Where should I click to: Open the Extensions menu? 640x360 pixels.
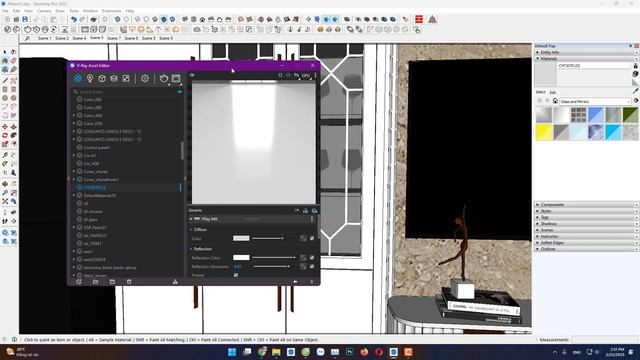pyautogui.click(x=111, y=11)
